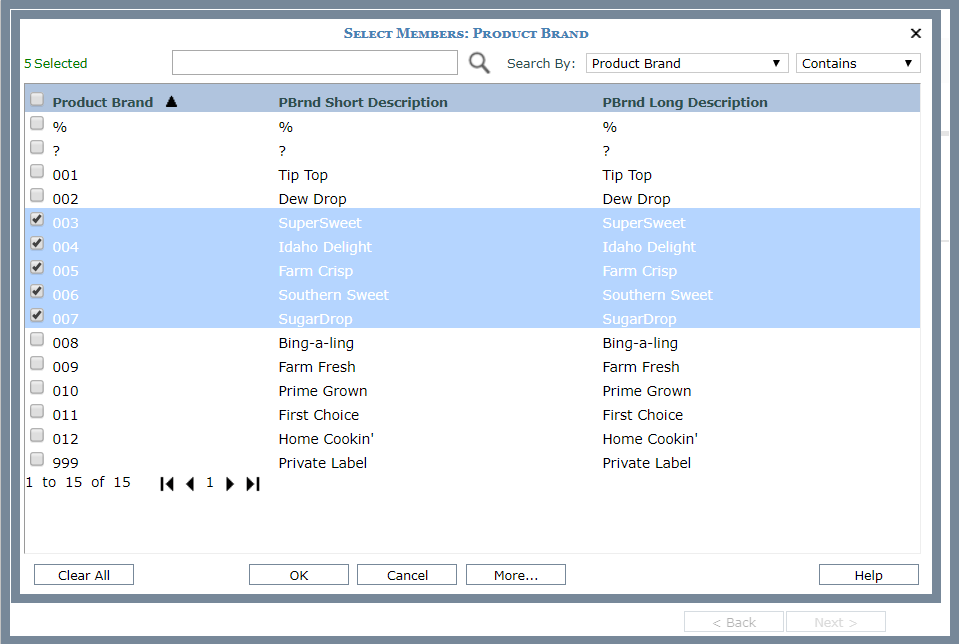Click the Cancel button
The height and width of the screenshot is (644, 959).
click(407, 575)
